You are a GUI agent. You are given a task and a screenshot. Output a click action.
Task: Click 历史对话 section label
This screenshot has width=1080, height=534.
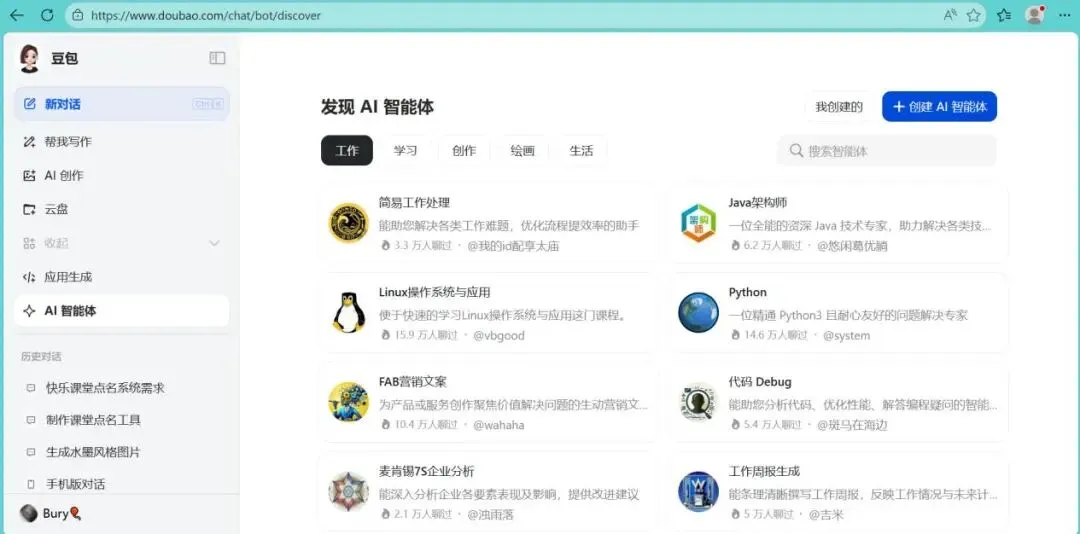pos(41,356)
